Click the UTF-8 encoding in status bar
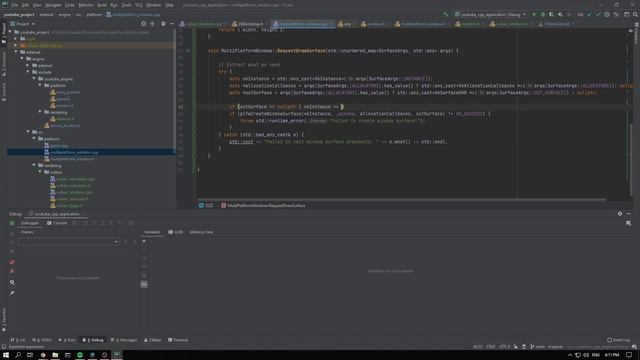This screenshot has width=640, height=360. (504, 347)
